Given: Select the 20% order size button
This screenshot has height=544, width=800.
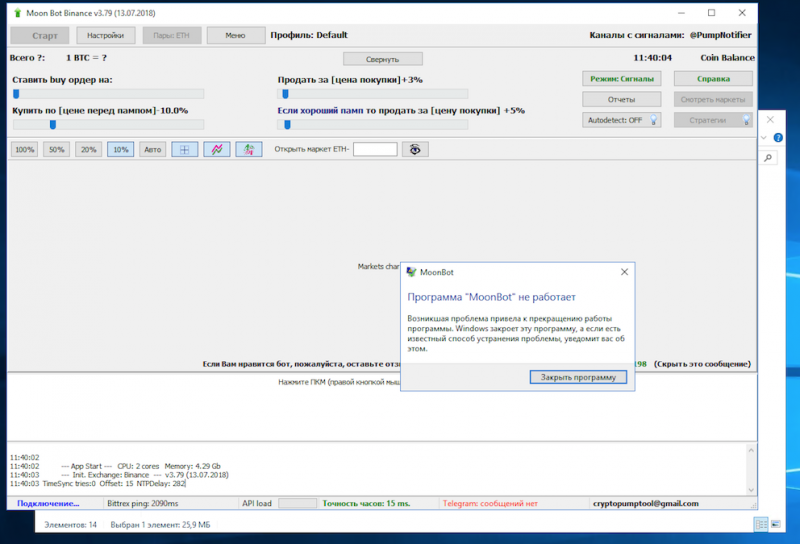Looking at the screenshot, I should point(89,150).
